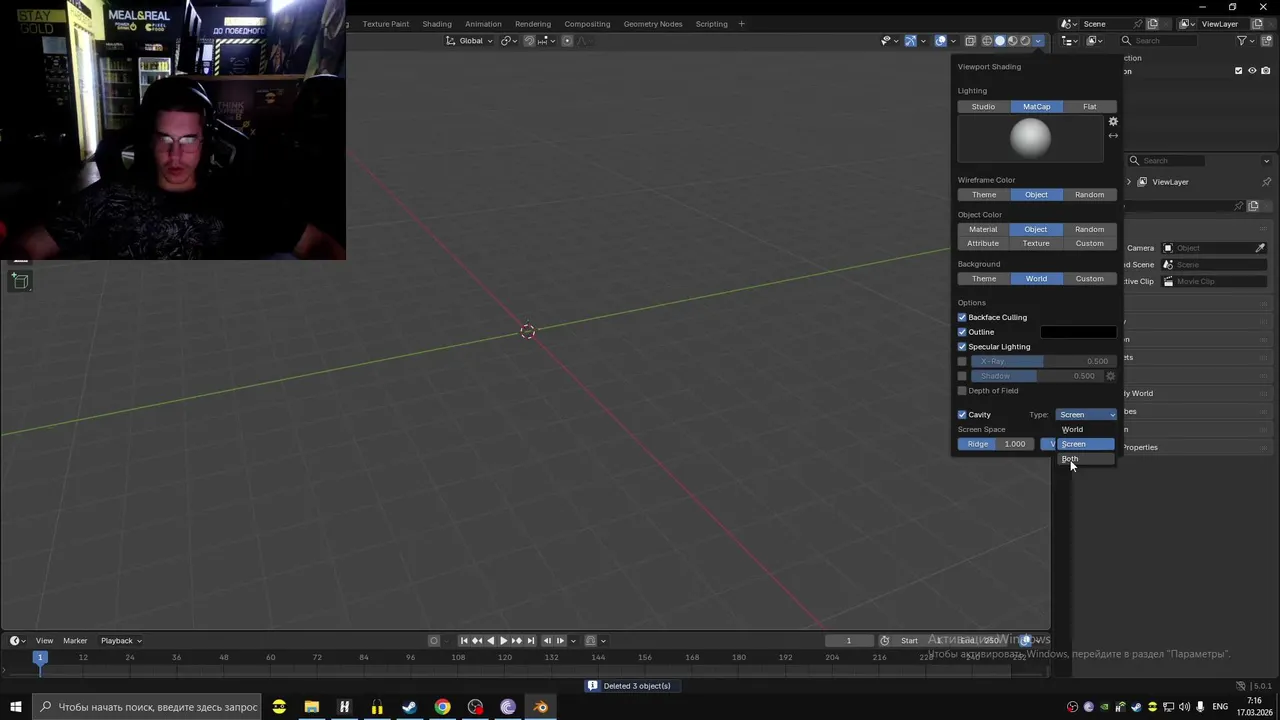
Task: Set Background to World
Action: click(1036, 279)
